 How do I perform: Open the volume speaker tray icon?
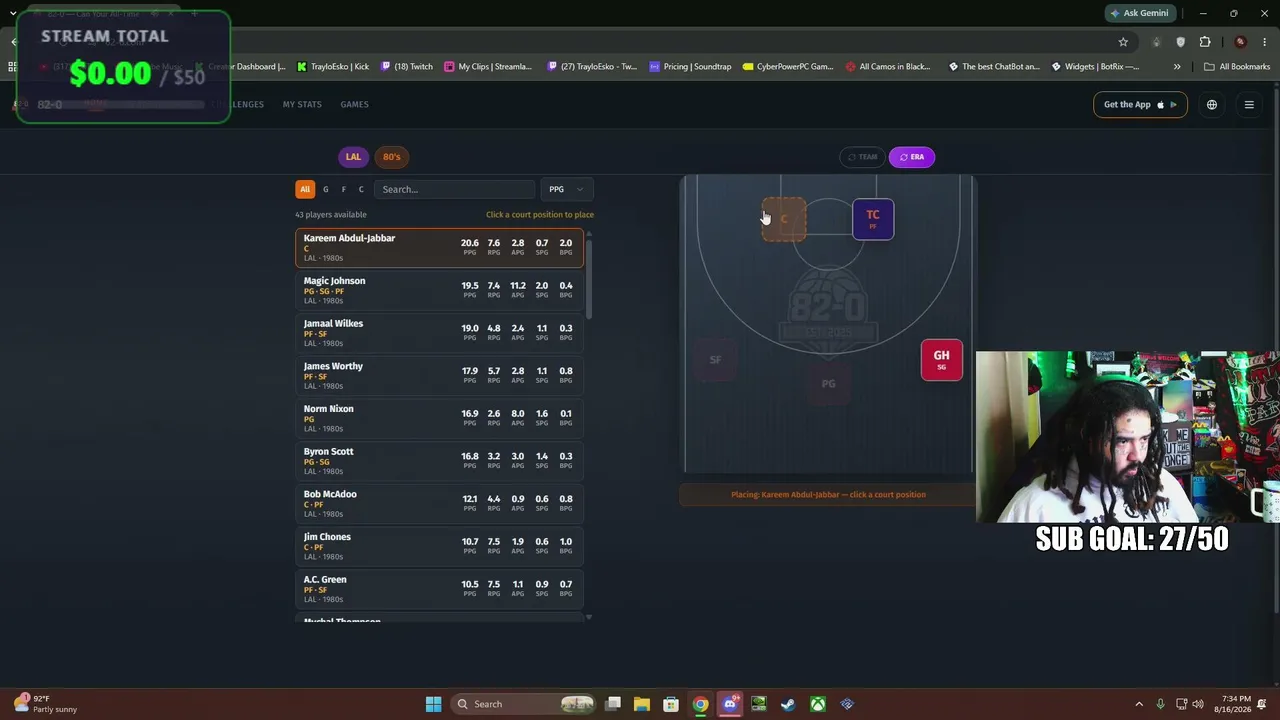coord(1198,704)
